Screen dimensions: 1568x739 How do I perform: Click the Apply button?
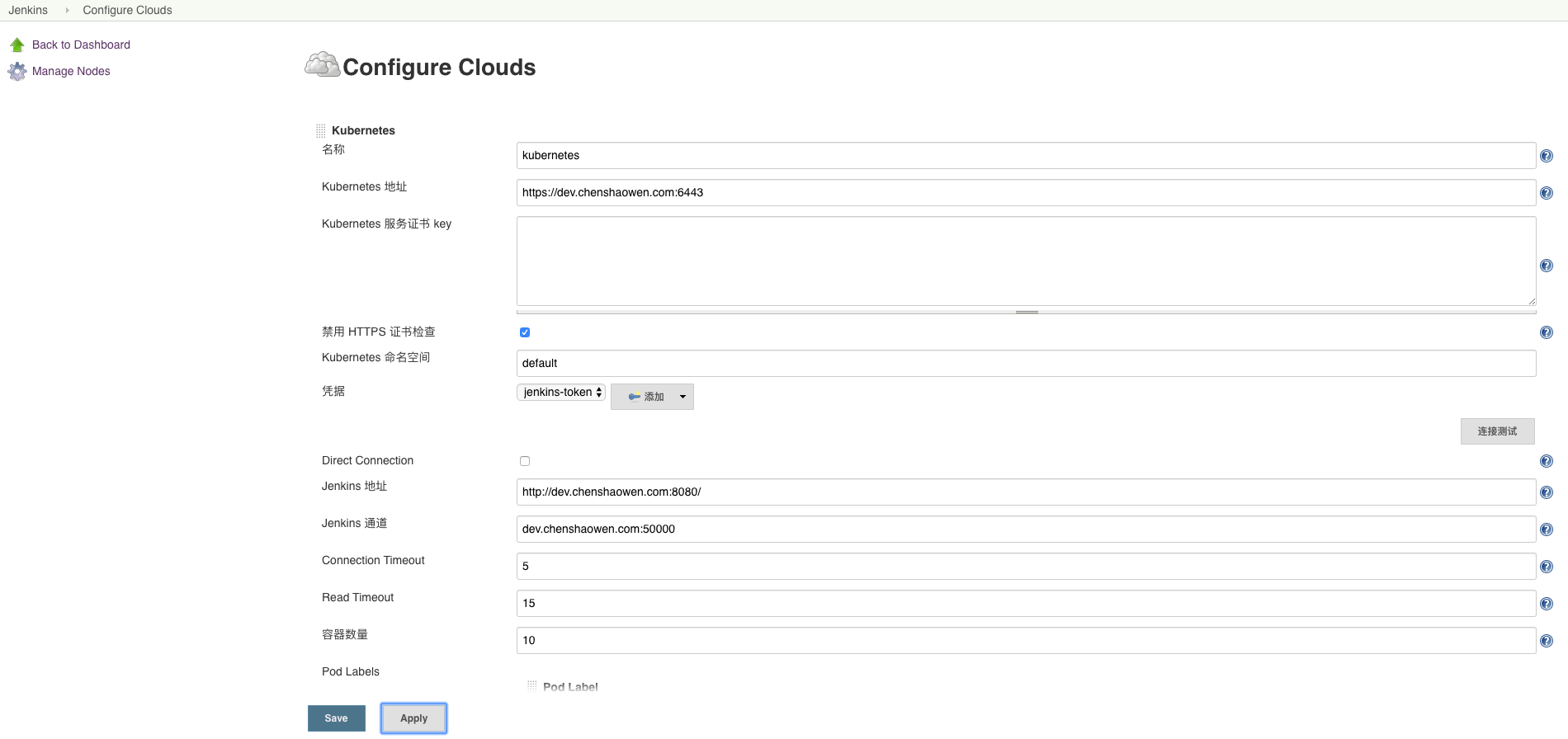point(413,718)
